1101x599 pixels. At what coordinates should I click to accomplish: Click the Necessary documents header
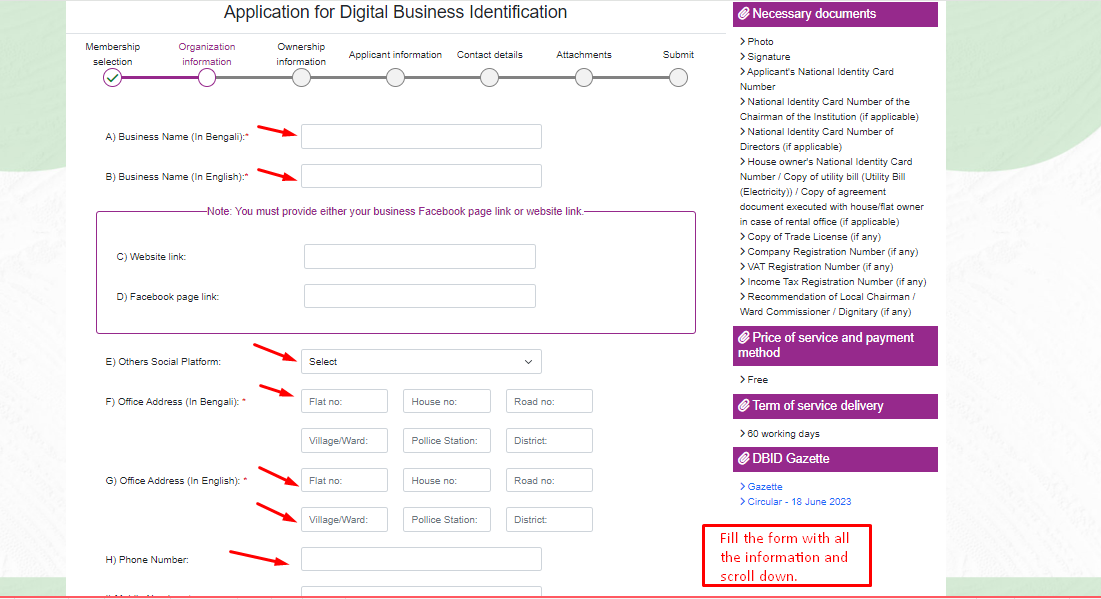[835, 14]
